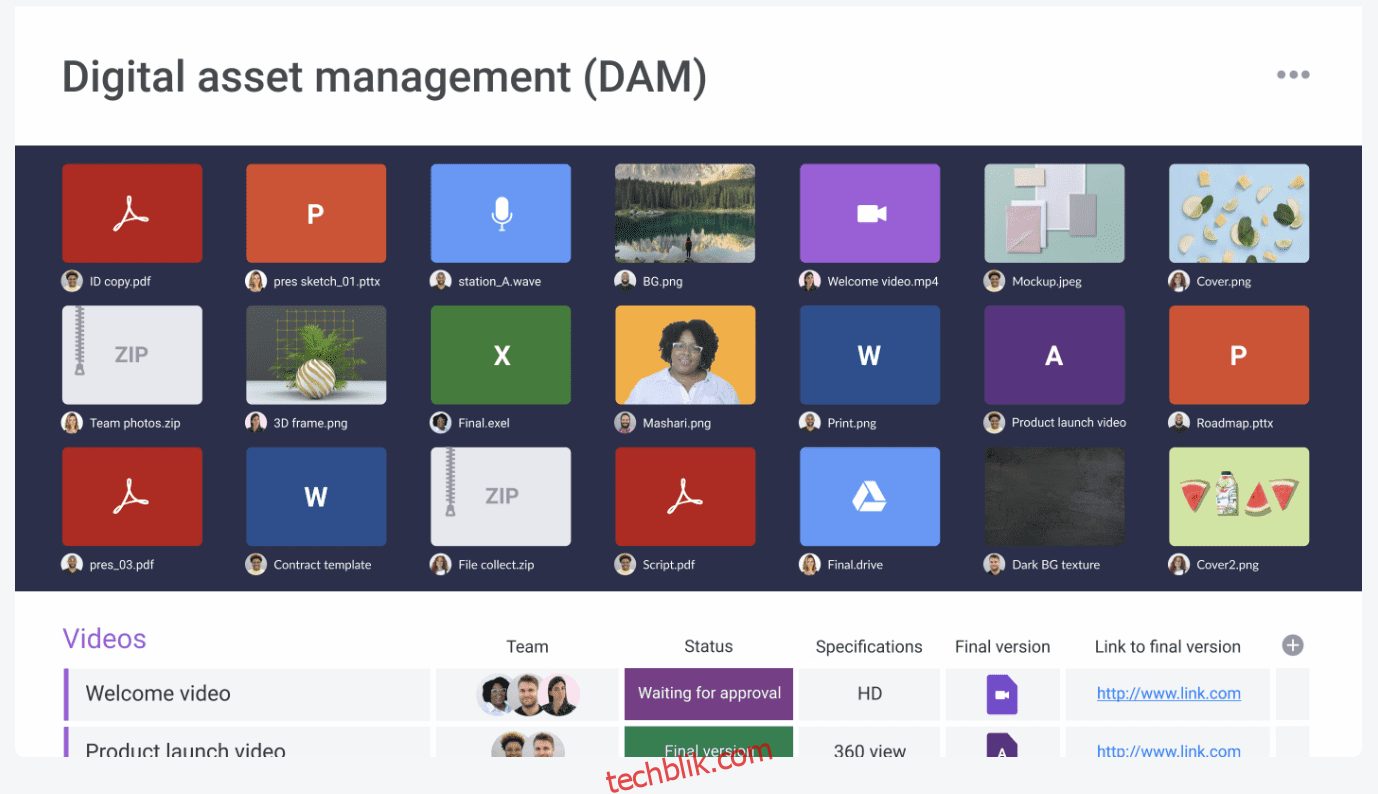Screen dimensions: 1378x794
Task: Open Product launch video final version file icon
Action: 1002,746
